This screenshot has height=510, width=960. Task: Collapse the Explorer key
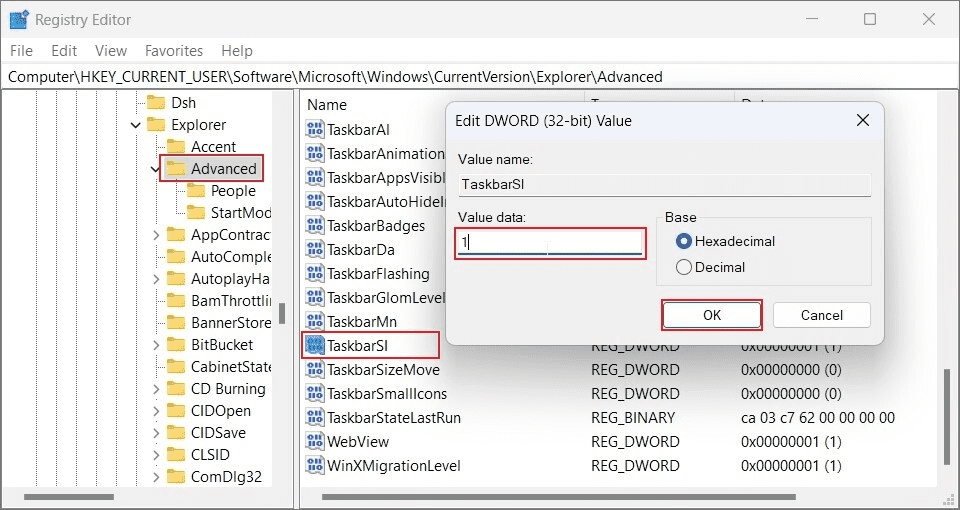tap(135, 126)
